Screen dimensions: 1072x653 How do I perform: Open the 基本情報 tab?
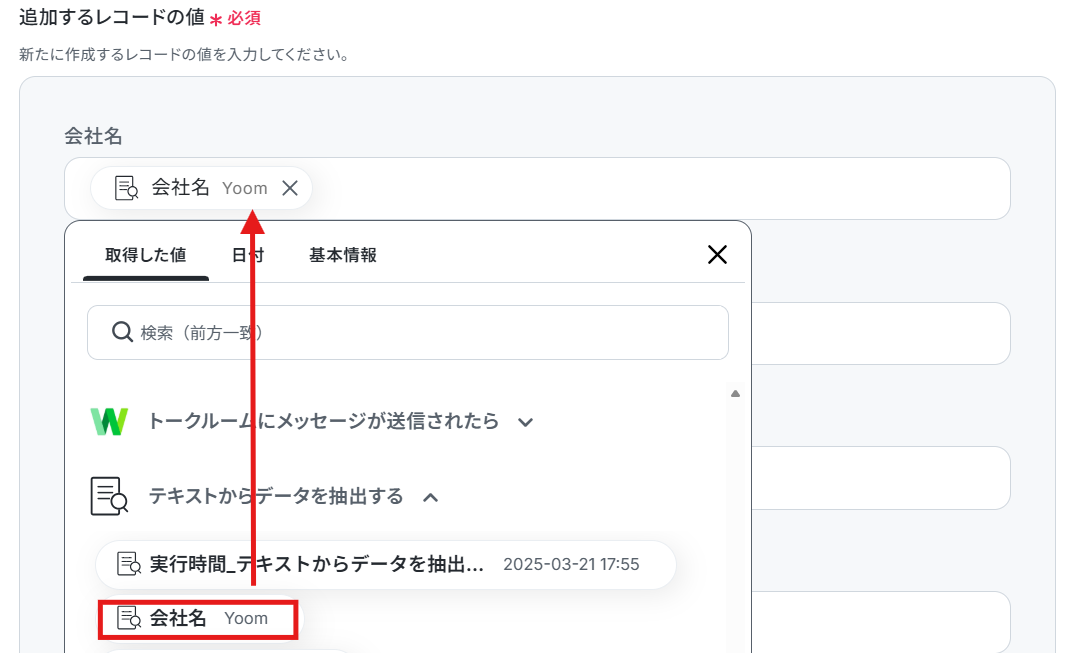click(343, 255)
